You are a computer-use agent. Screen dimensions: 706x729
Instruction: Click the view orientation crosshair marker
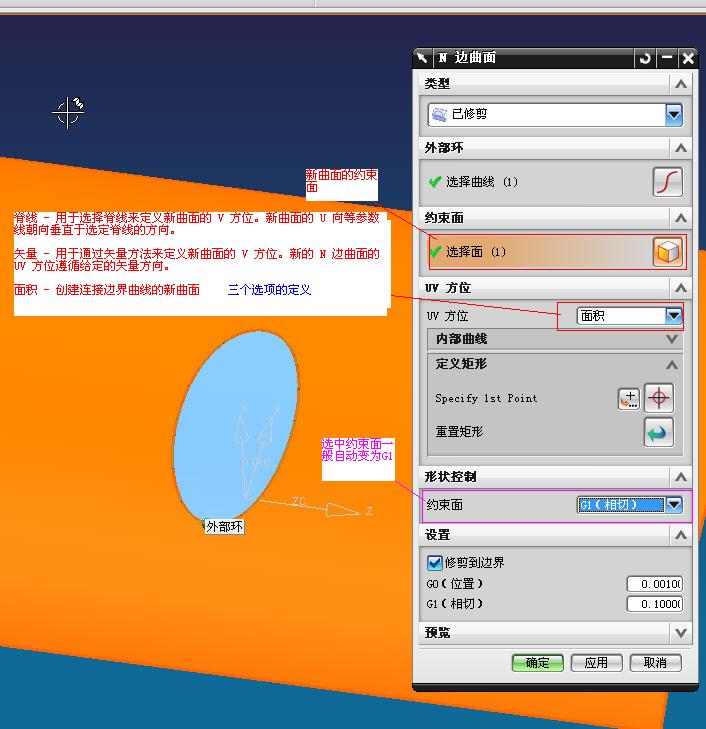[68, 113]
